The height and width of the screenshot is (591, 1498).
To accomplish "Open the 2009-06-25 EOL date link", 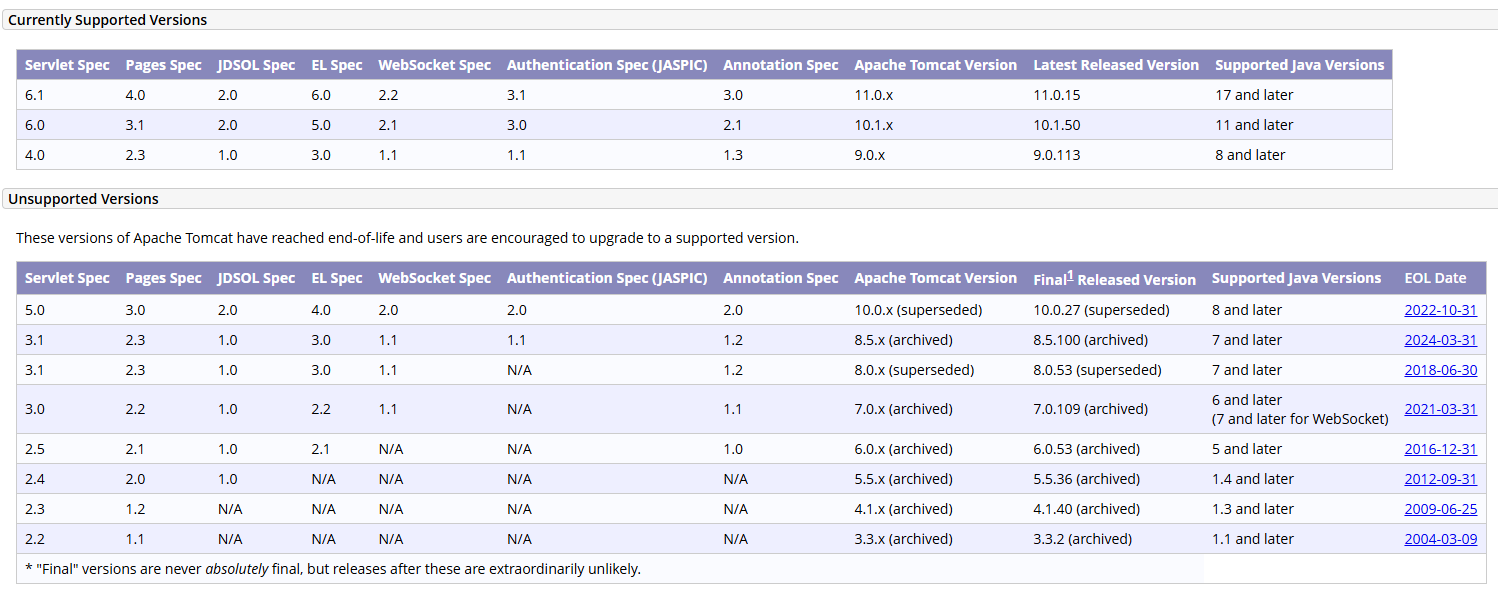I will point(1440,509).
